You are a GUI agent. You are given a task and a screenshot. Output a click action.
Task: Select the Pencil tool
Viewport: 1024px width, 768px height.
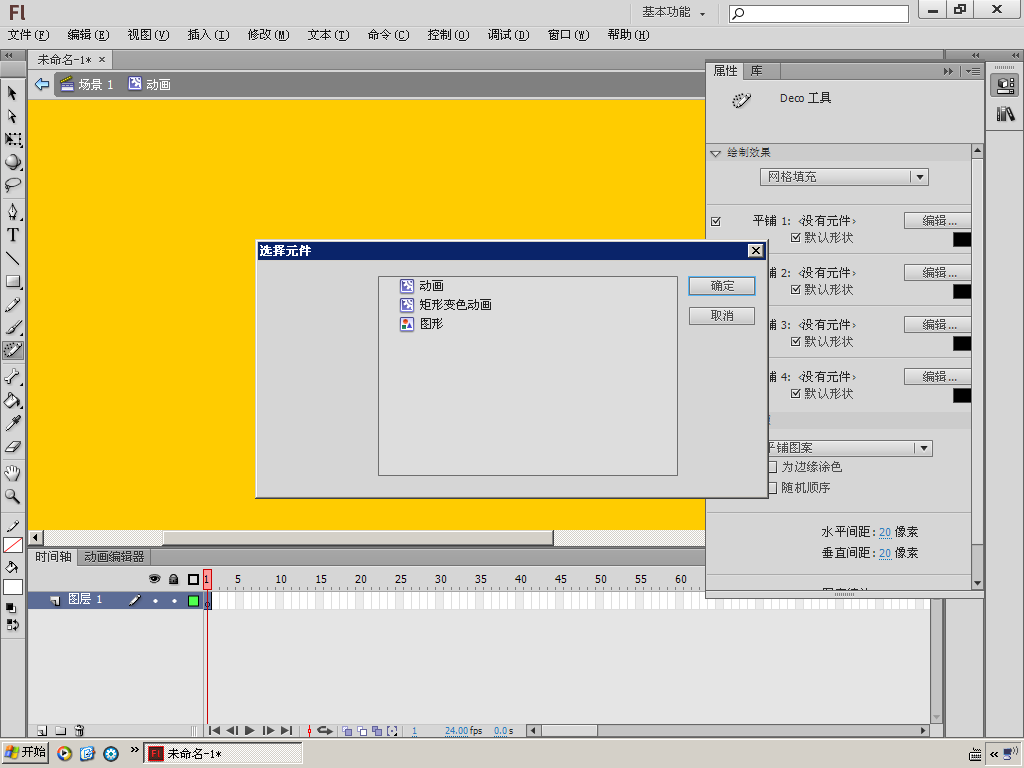point(12,304)
